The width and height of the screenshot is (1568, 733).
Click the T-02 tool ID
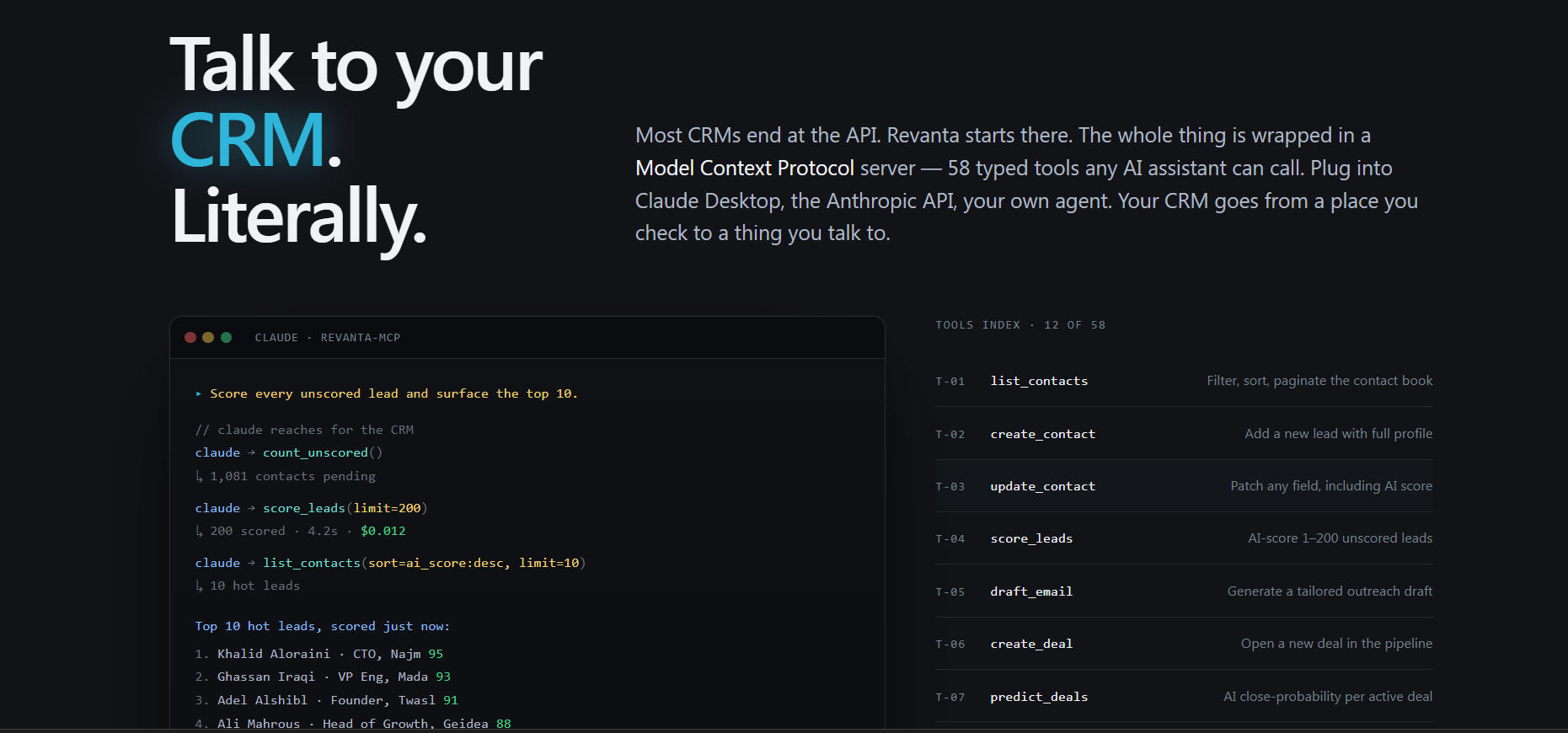[950, 435]
